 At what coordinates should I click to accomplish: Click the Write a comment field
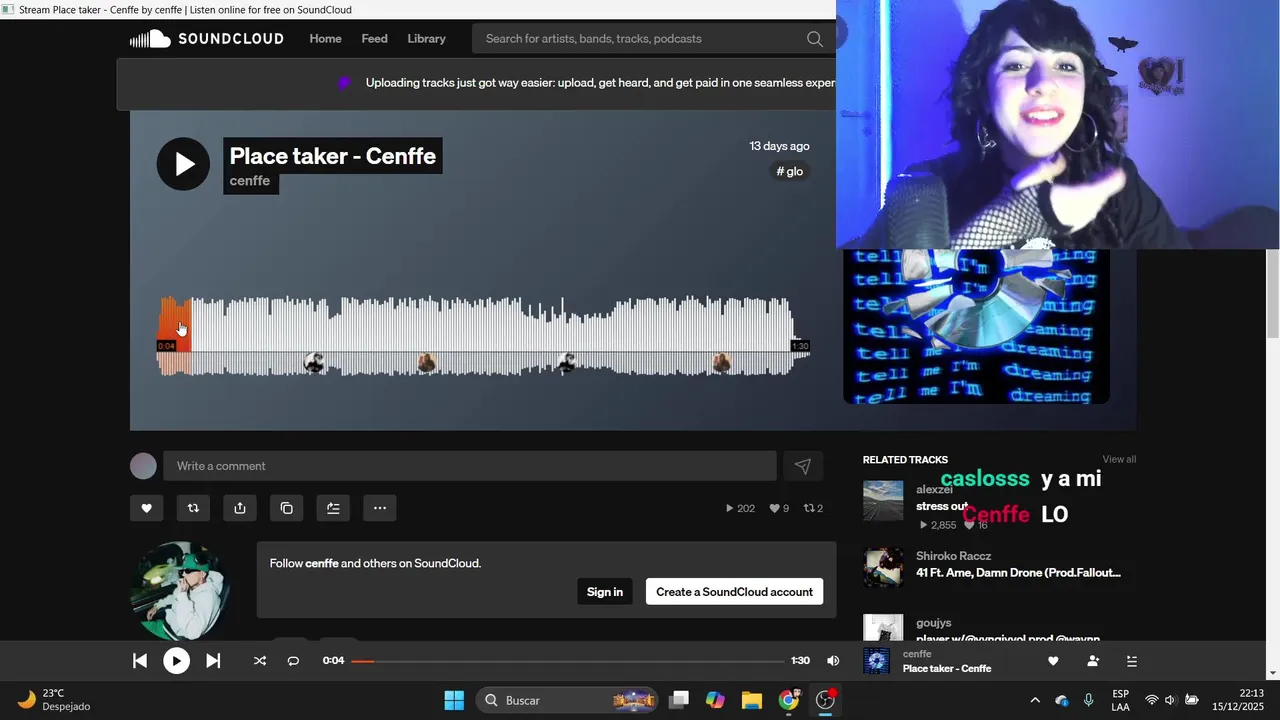(x=470, y=466)
